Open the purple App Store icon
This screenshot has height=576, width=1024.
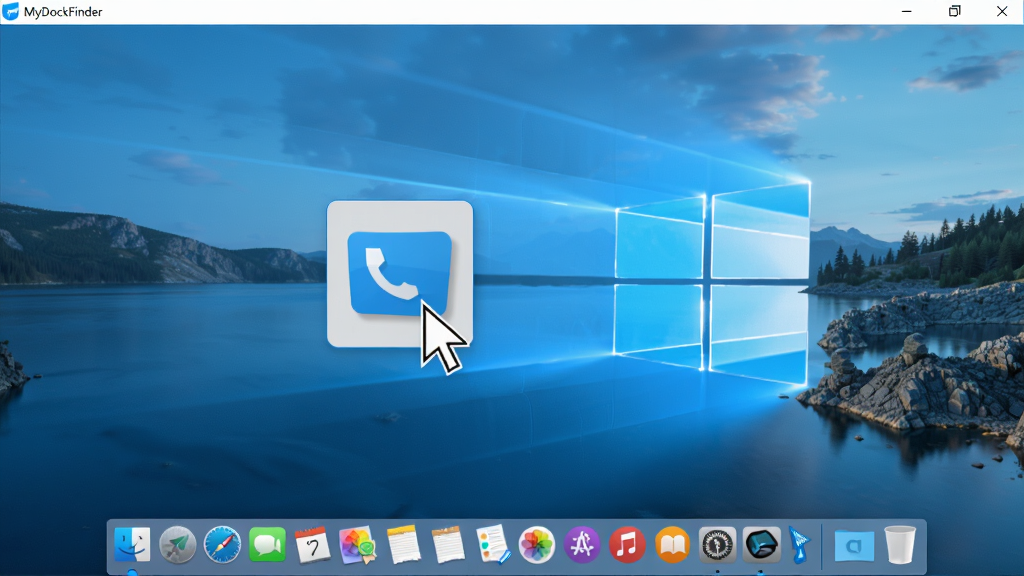click(x=582, y=544)
